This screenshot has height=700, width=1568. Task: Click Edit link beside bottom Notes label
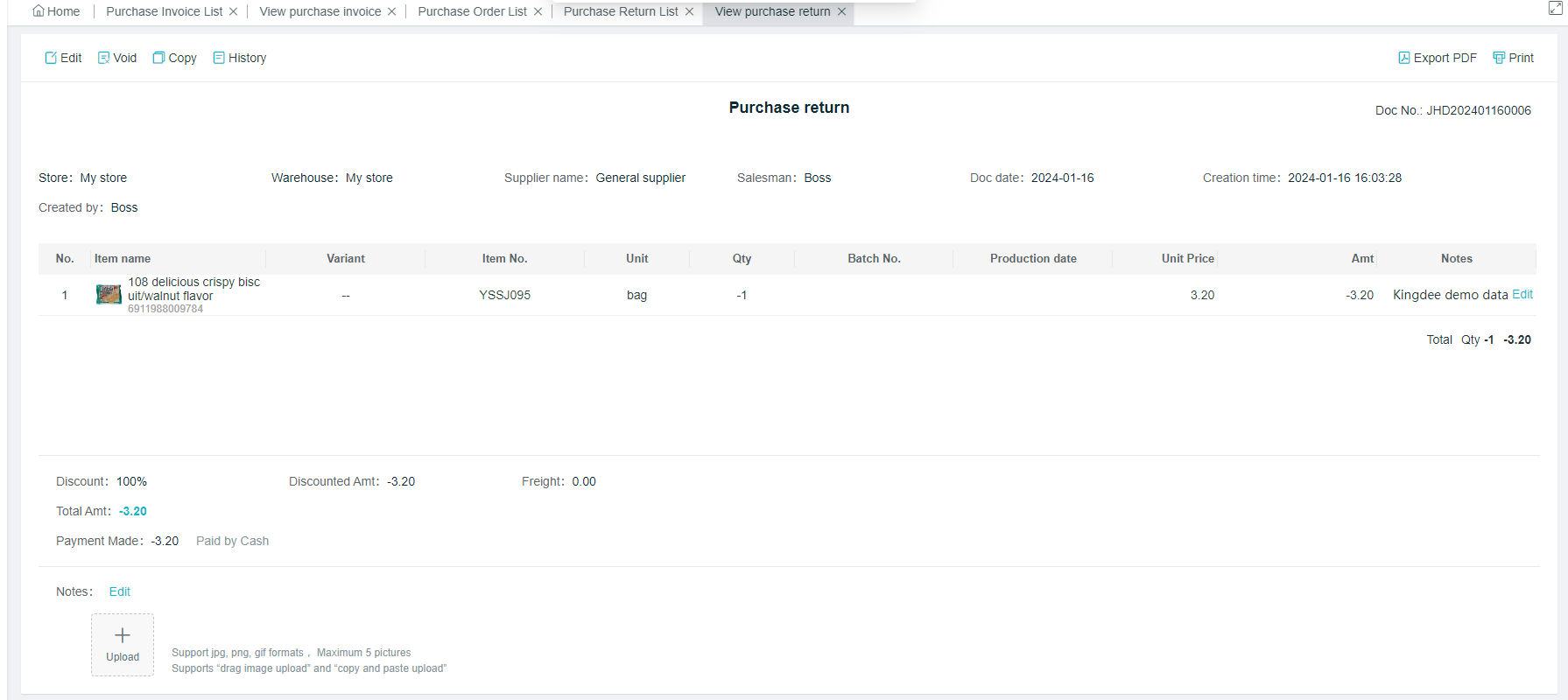point(119,591)
